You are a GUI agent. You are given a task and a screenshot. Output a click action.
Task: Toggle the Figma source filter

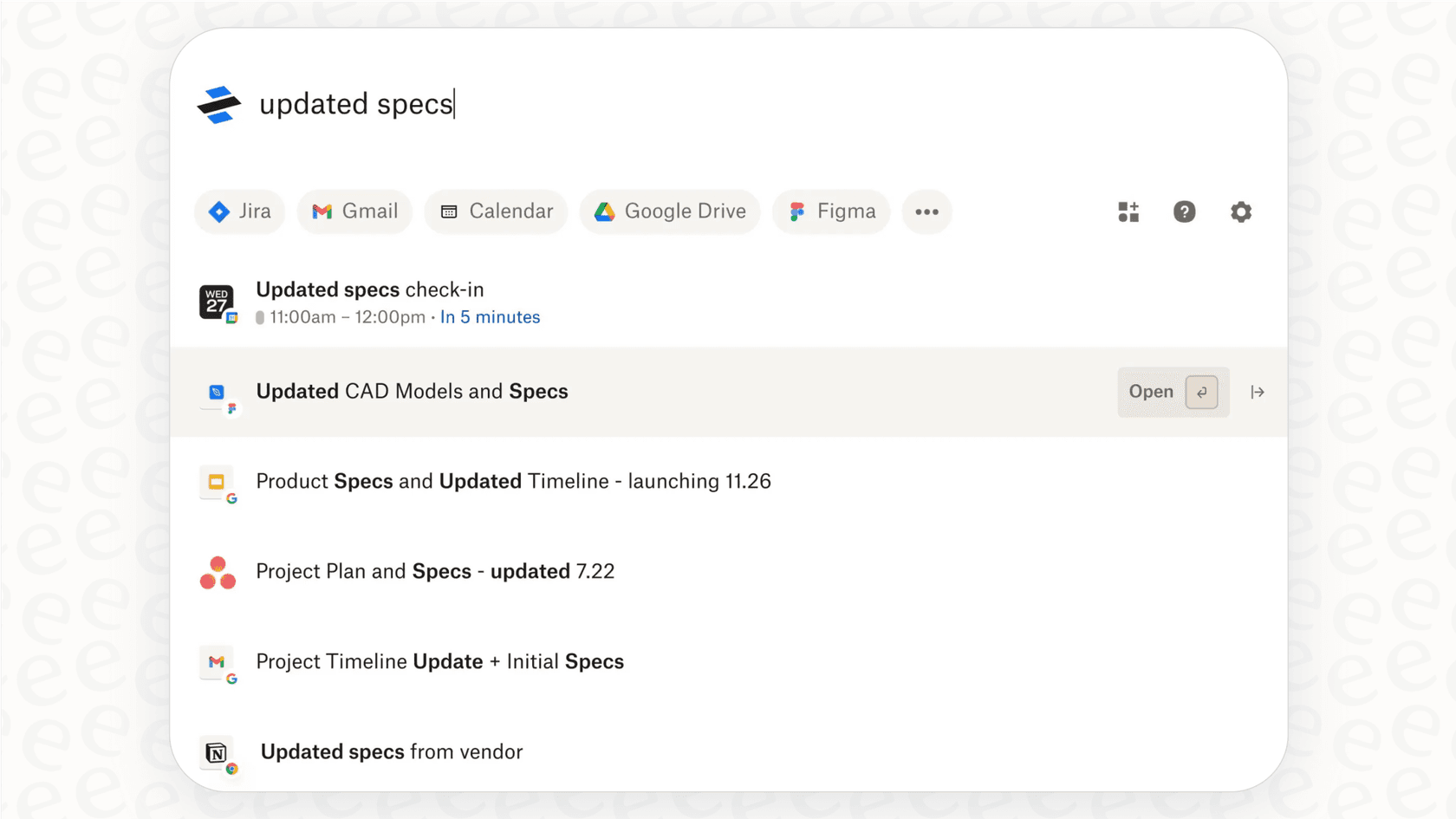[830, 211]
